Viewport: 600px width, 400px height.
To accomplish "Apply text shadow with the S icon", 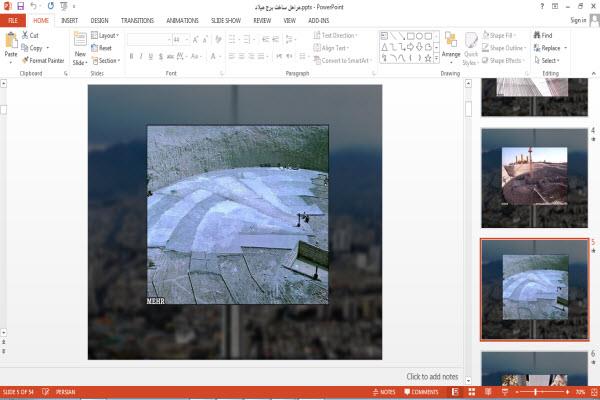I will [x=161, y=57].
